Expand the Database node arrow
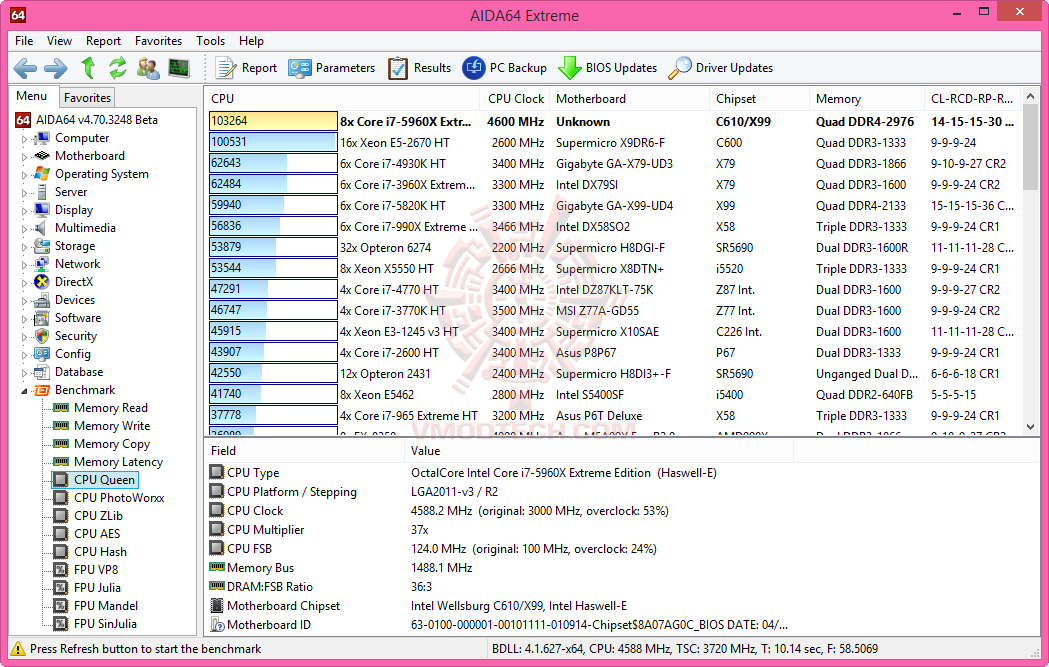 click(24, 373)
